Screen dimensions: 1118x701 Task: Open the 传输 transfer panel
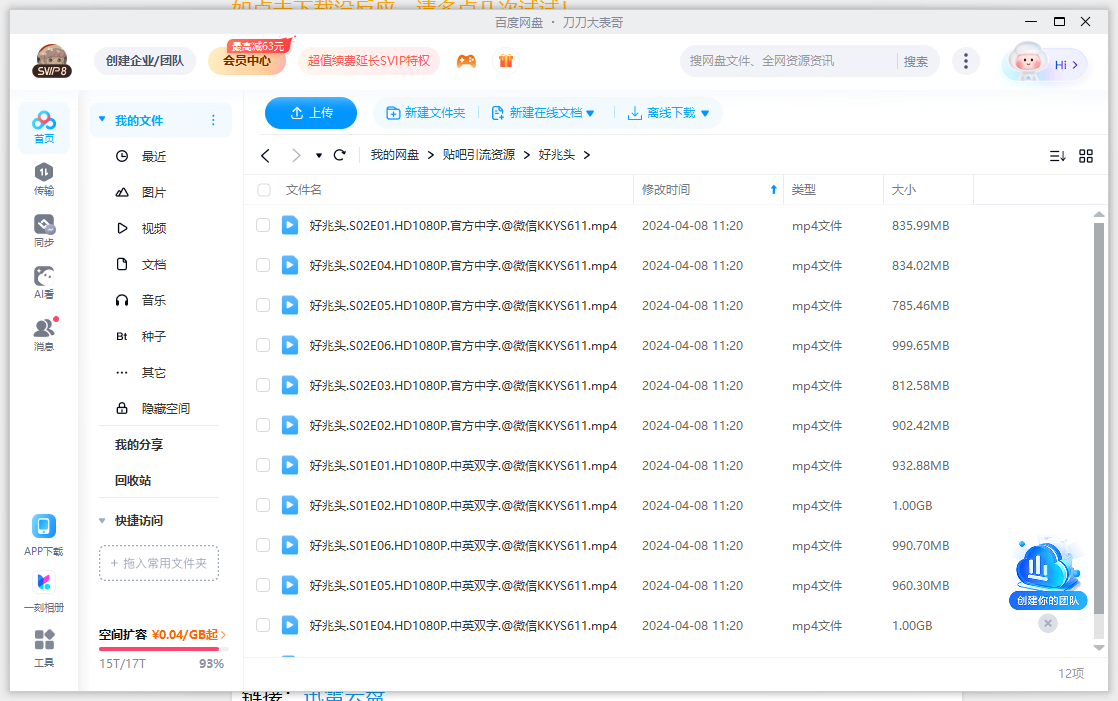click(x=43, y=179)
